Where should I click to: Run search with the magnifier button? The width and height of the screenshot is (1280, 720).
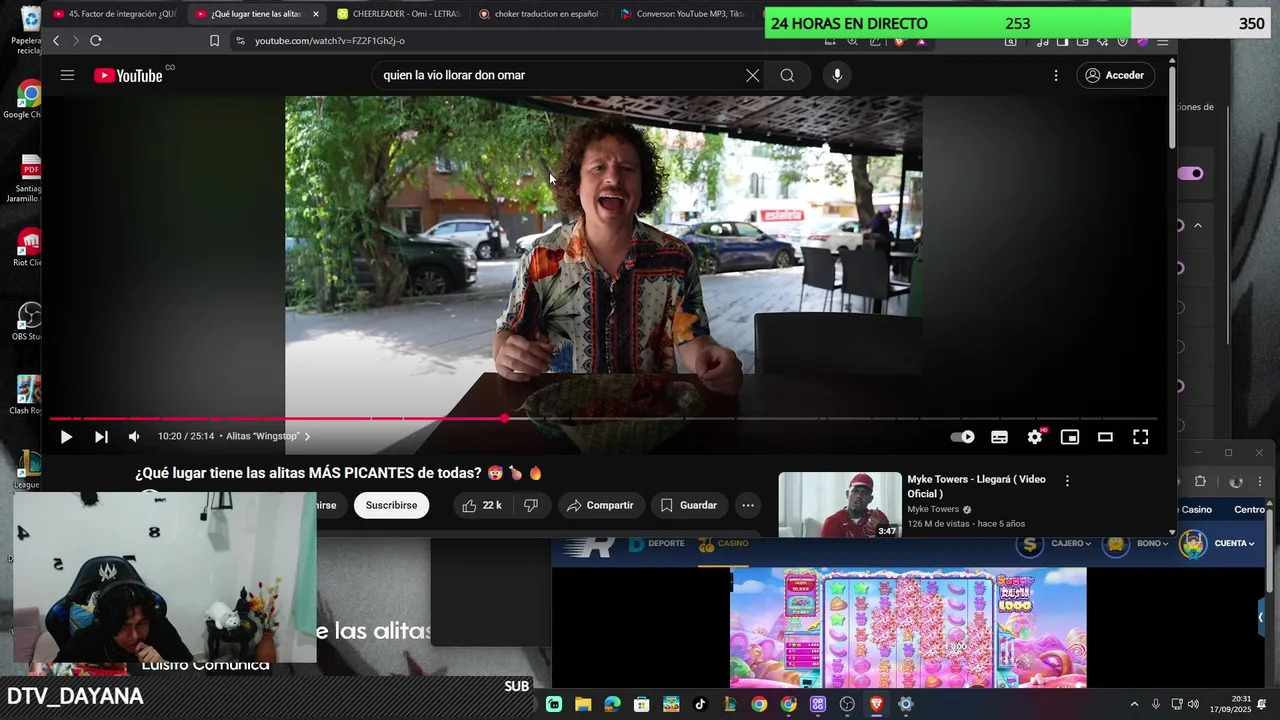pos(787,75)
